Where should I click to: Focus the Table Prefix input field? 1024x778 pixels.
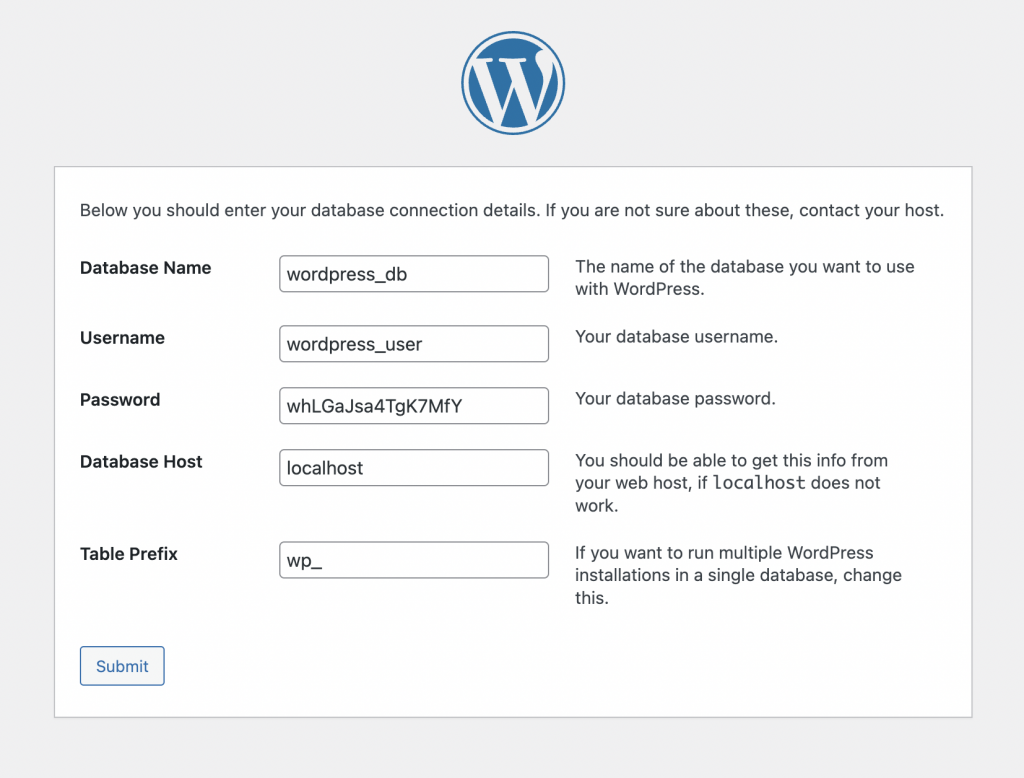click(x=414, y=560)
